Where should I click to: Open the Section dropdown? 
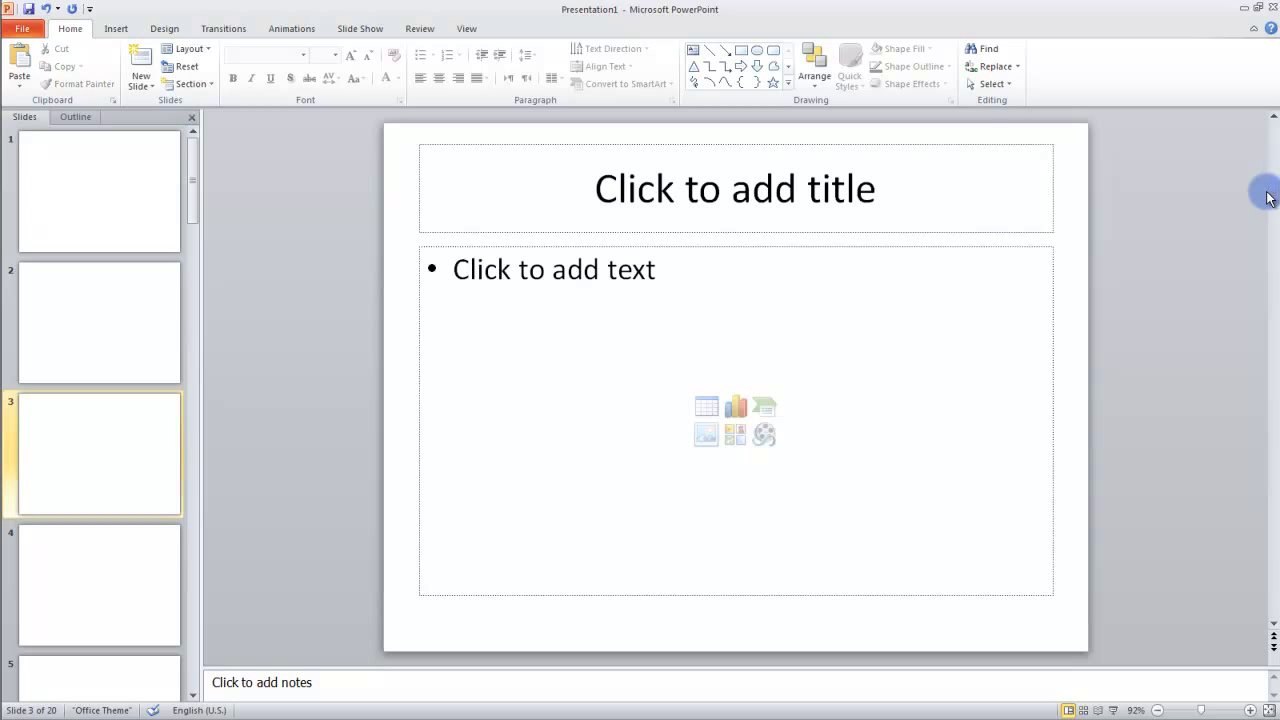(188, 84)
